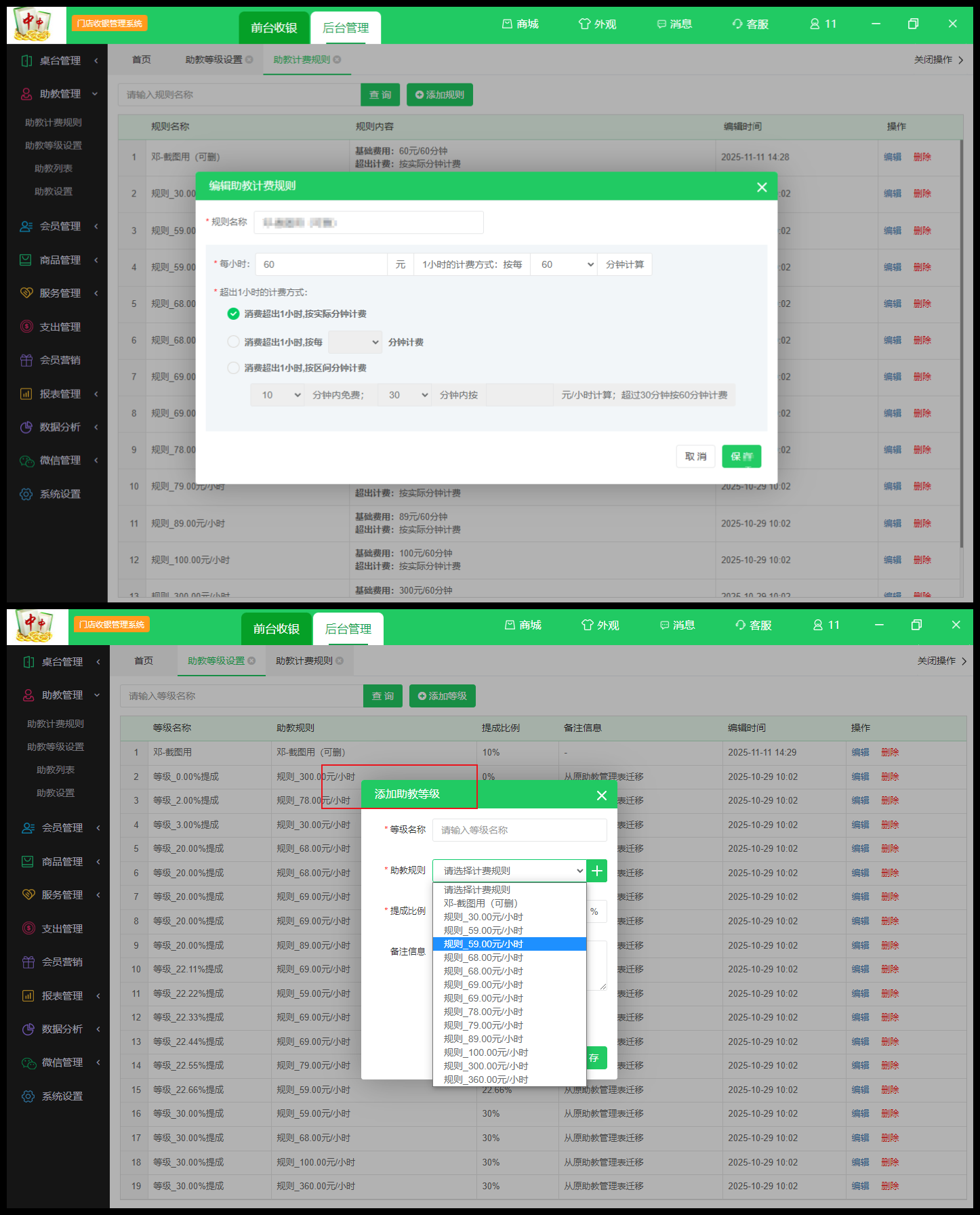Pick 规则_89.00元/小时 from the open dropdown list
The width and height of the screenshot is (980, 1215).
pyautogui.click(x=483, y=1039)
